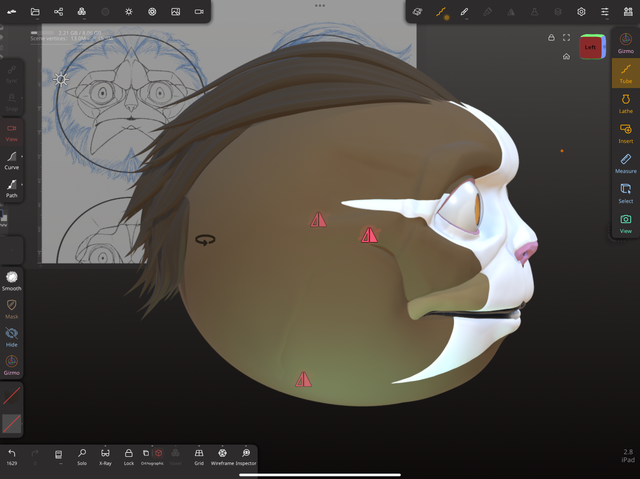This screenshot has height=479, width=640.
Task: Select the tube control point near the eye
Action: (369, 235)
